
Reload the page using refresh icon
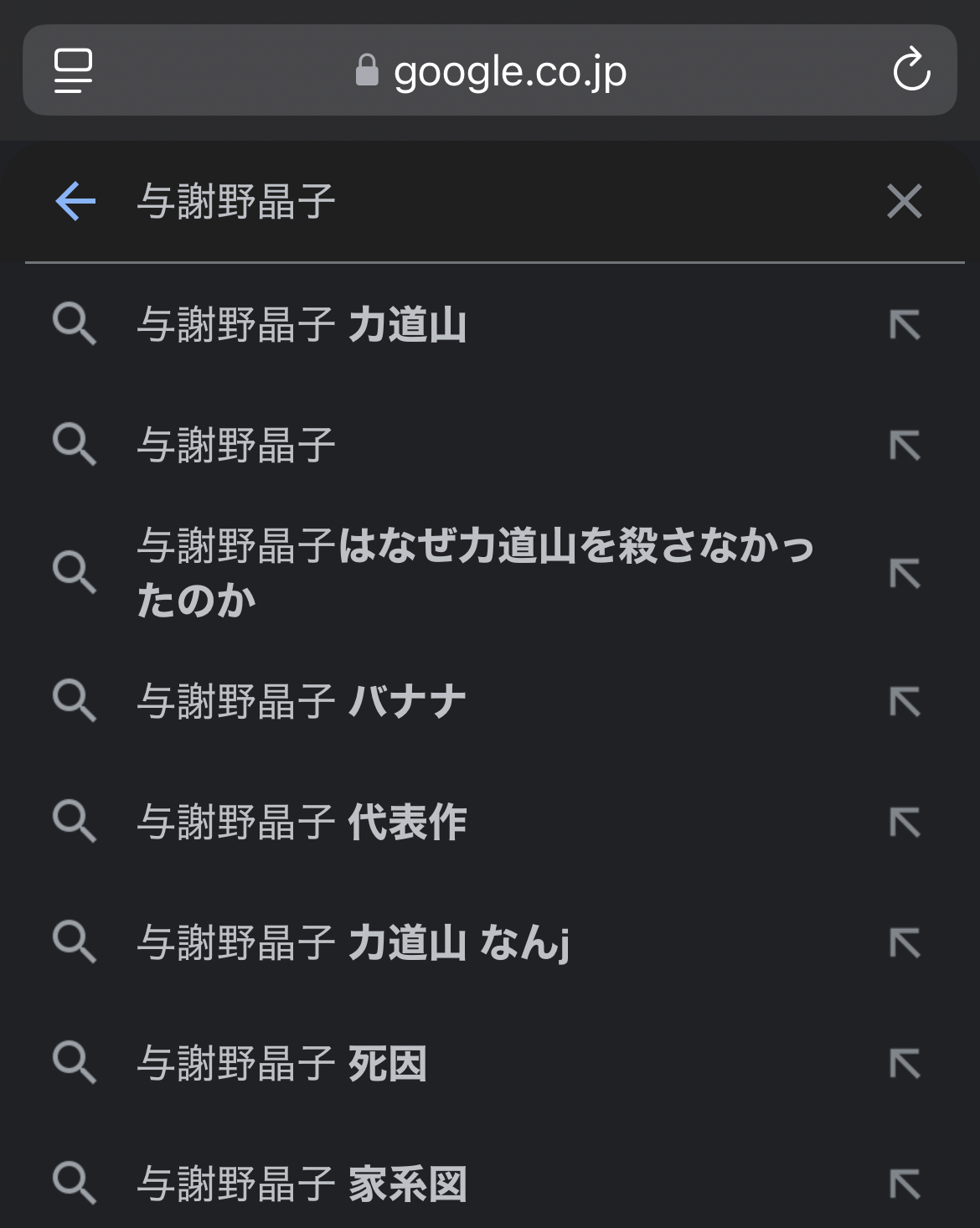pyautogui.click(x=911, y=70)
